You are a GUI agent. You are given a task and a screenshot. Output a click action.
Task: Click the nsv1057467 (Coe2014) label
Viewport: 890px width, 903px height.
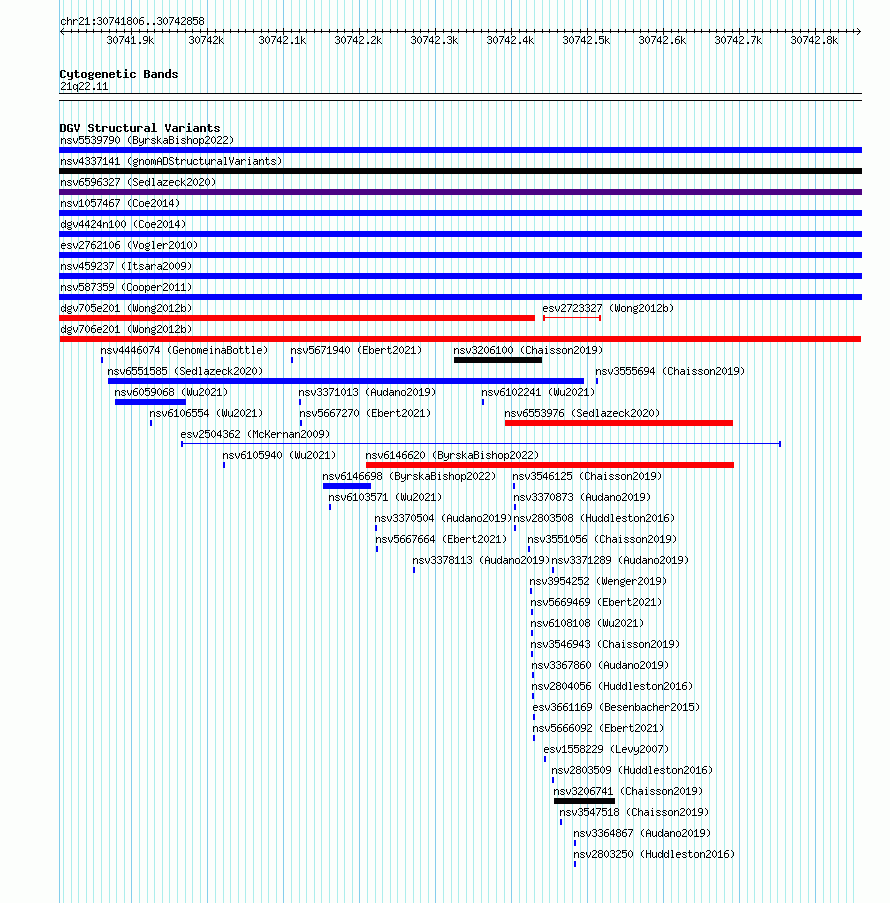[x=120, y=203]
